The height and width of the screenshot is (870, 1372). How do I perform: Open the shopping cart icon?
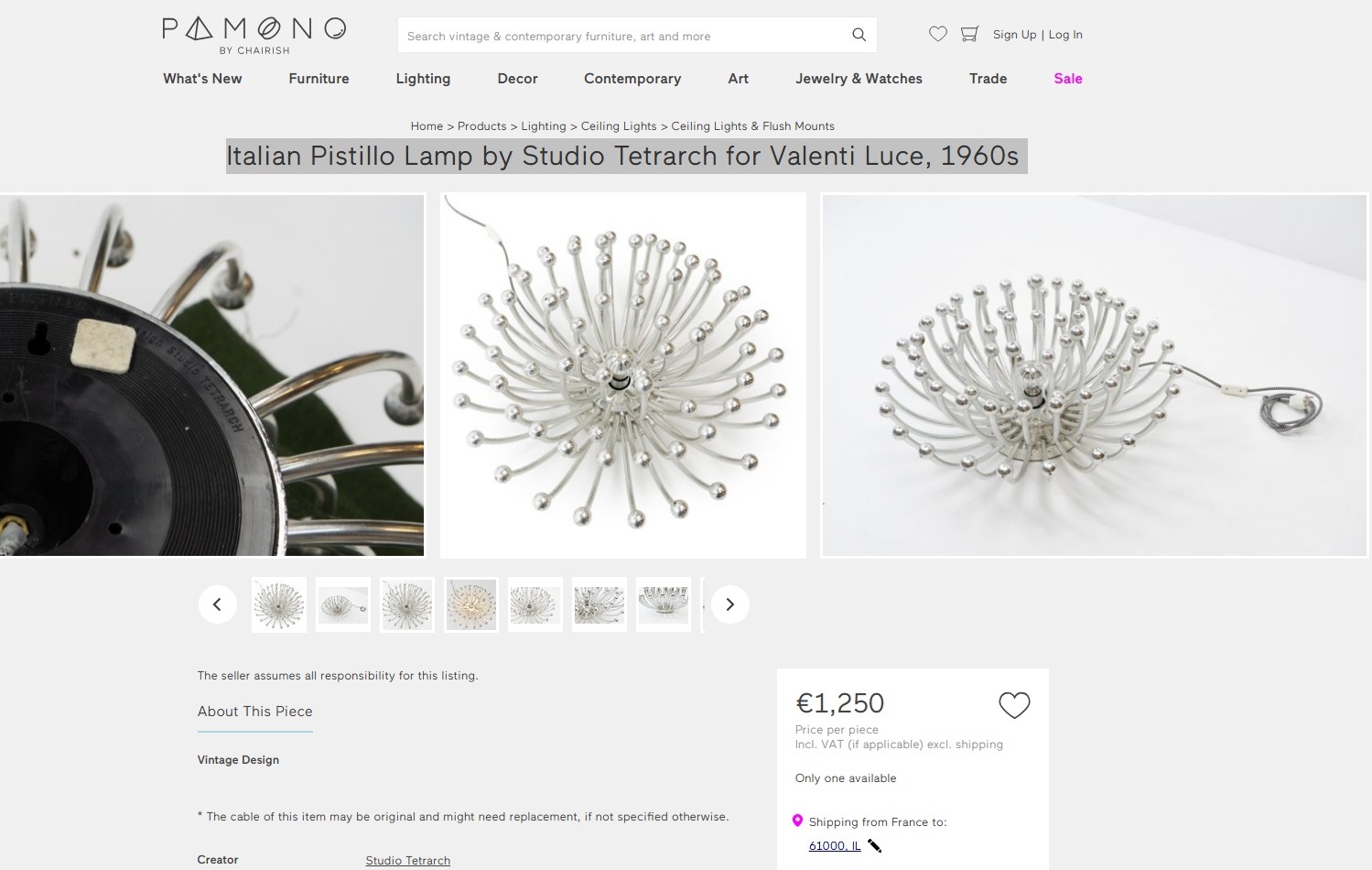969,34
